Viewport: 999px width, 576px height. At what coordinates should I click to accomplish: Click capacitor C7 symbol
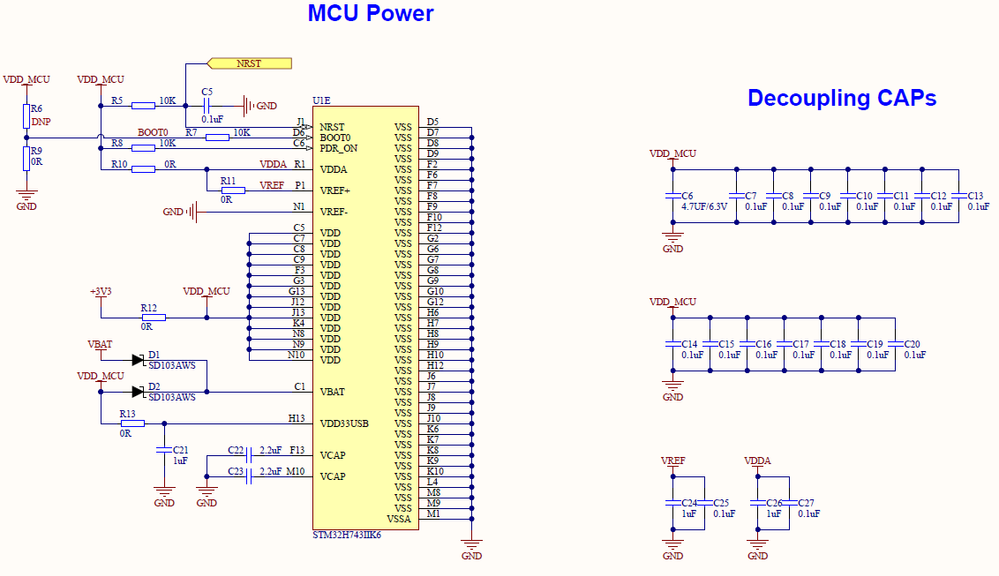[737, 196]
